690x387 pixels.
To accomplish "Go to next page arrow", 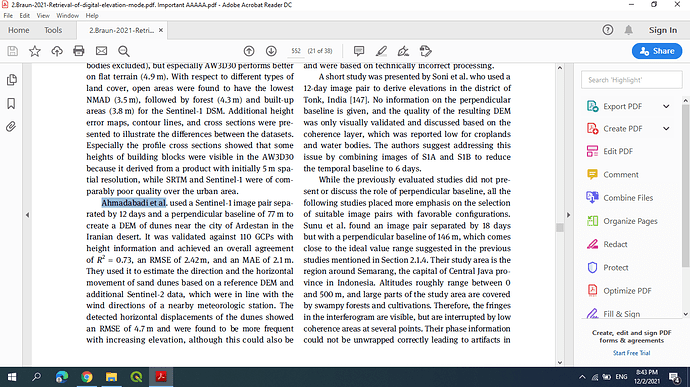I will tap(271, 51).
